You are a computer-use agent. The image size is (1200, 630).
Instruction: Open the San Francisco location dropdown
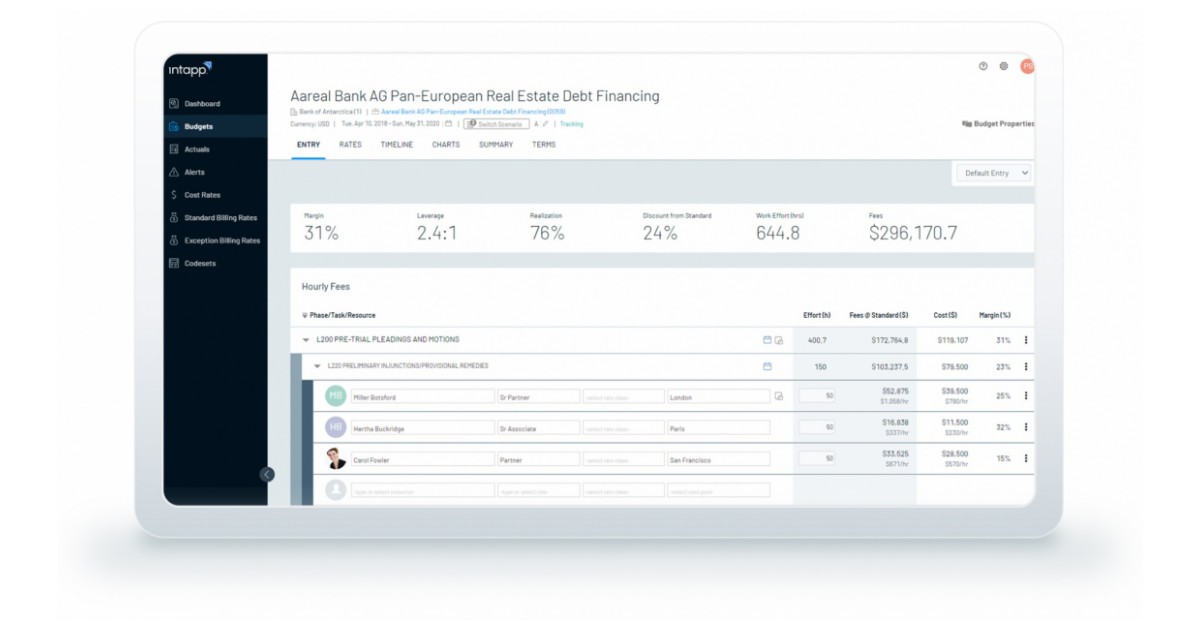[718, 459]
